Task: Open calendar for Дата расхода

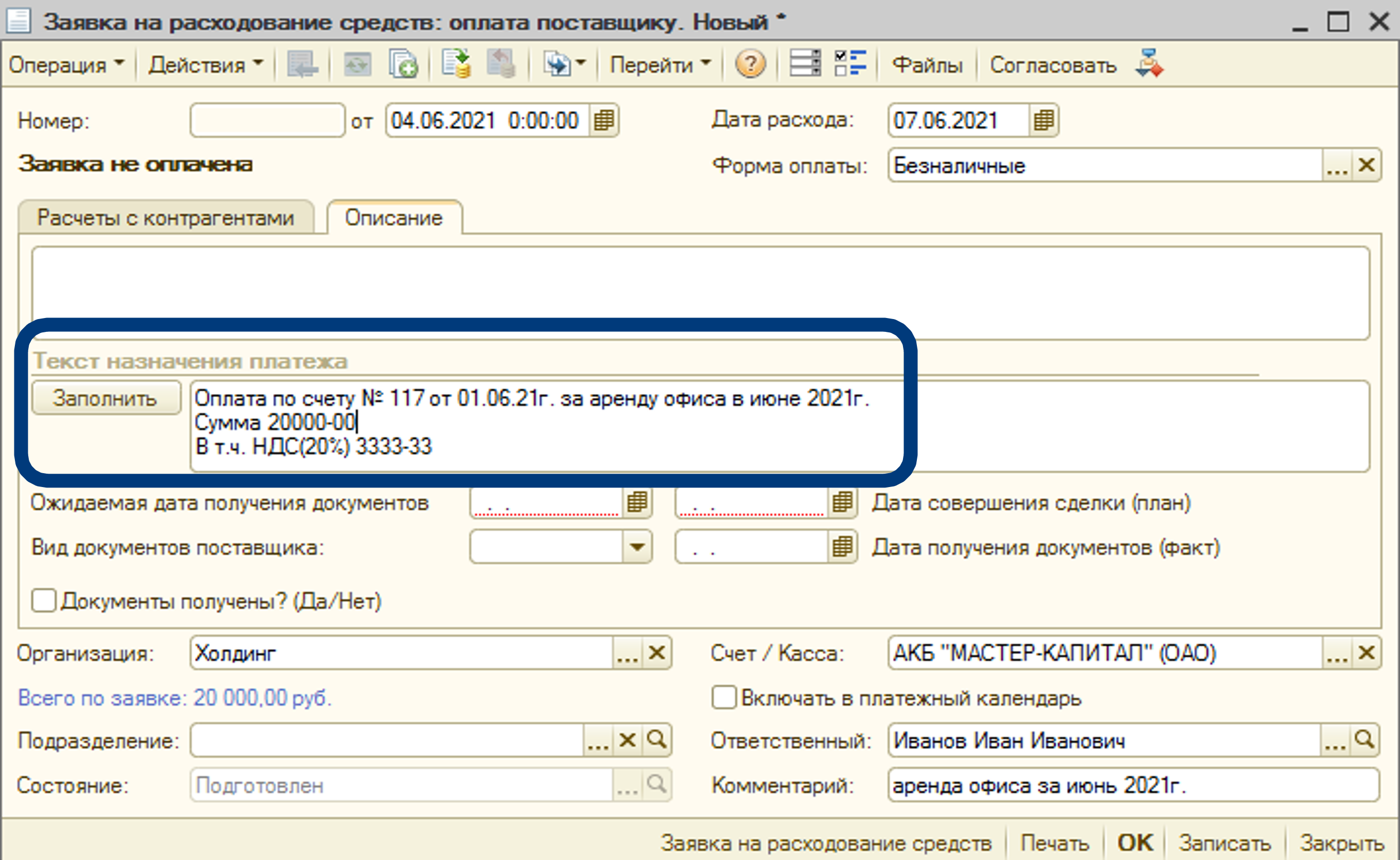Action: coord(1044,120)
